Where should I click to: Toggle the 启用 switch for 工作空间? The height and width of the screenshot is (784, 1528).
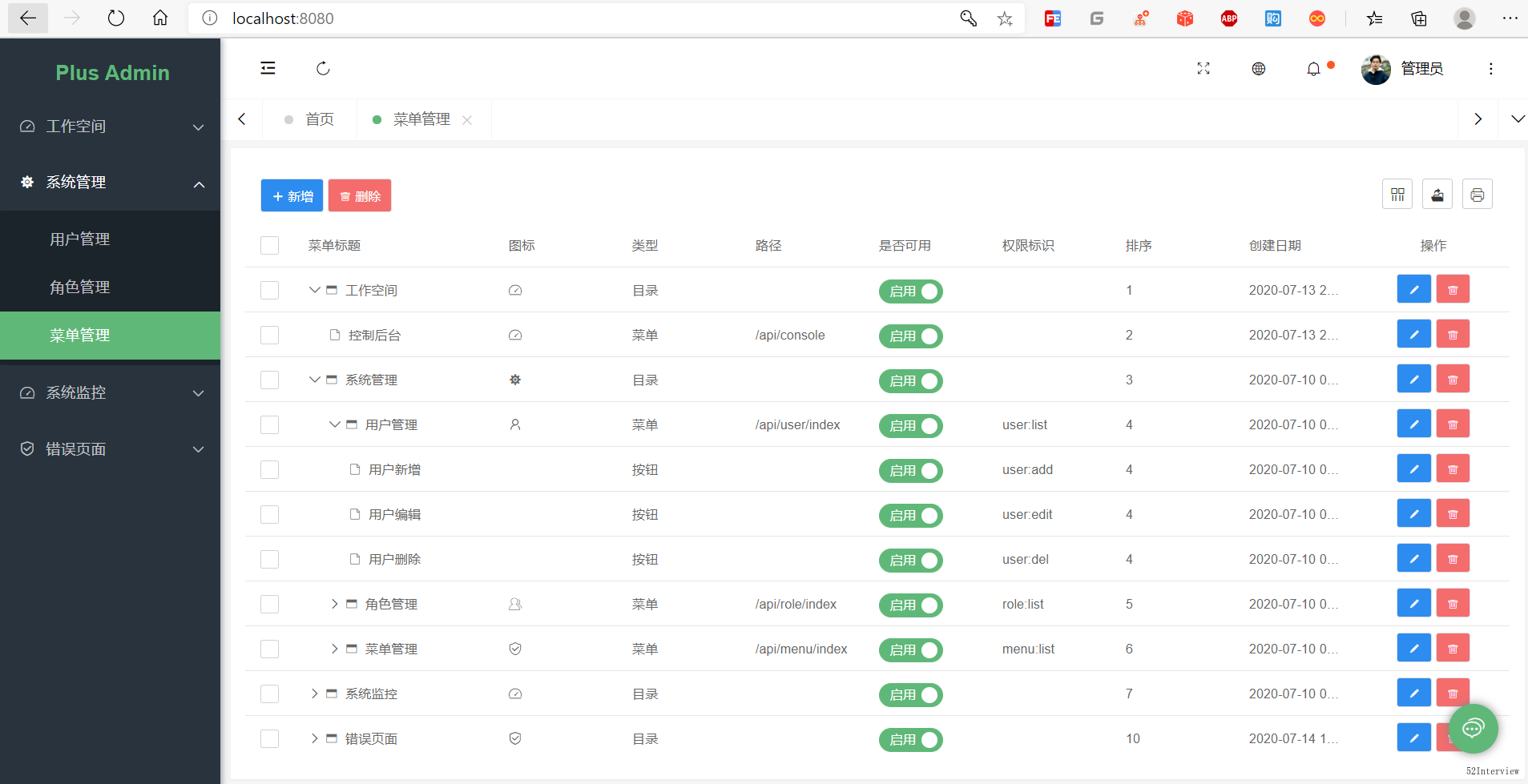pyautogui.click(x=910, y=291)
